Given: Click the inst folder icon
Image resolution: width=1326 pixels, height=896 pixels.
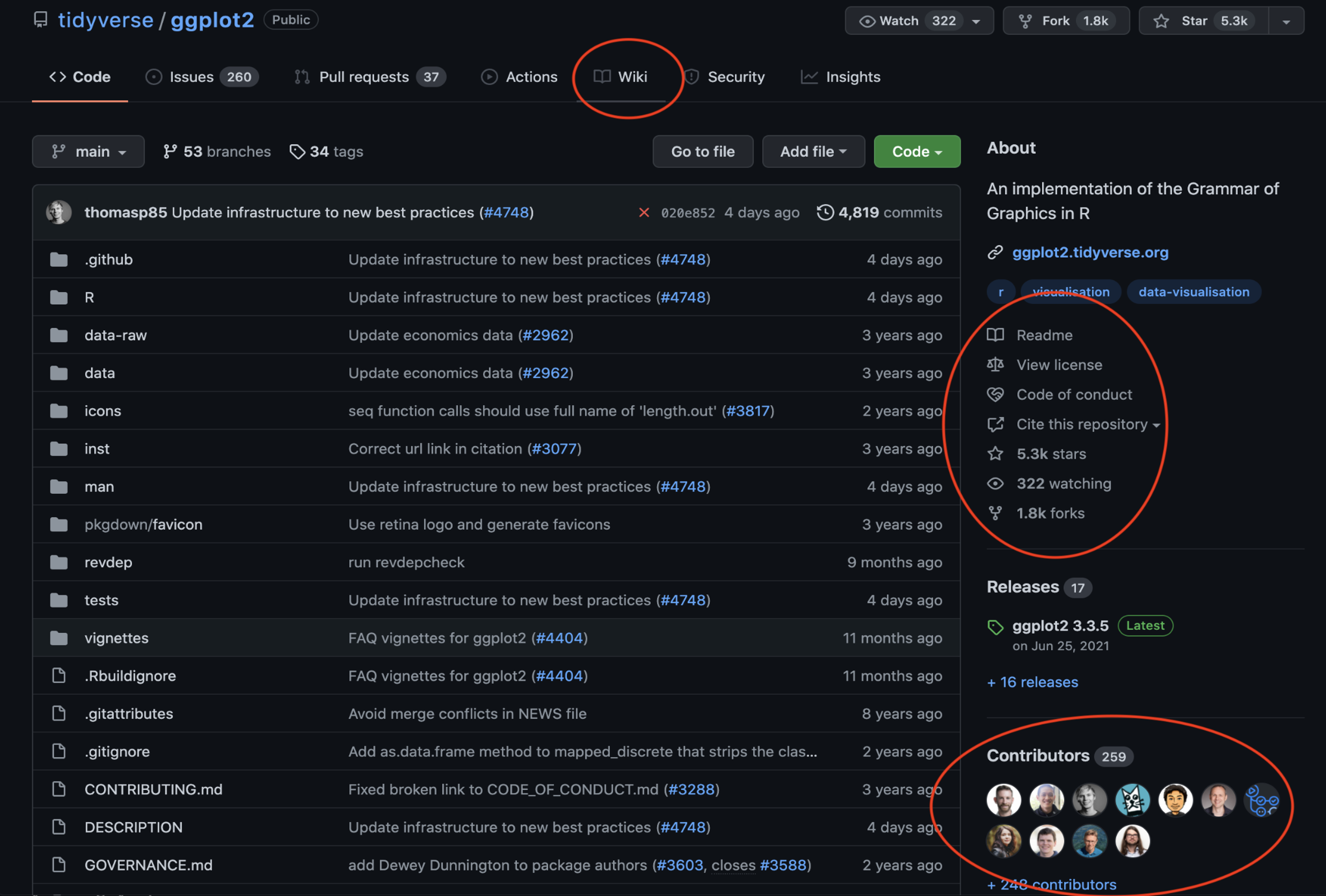Looking at the screenshot, I should (x=58, y=449).
